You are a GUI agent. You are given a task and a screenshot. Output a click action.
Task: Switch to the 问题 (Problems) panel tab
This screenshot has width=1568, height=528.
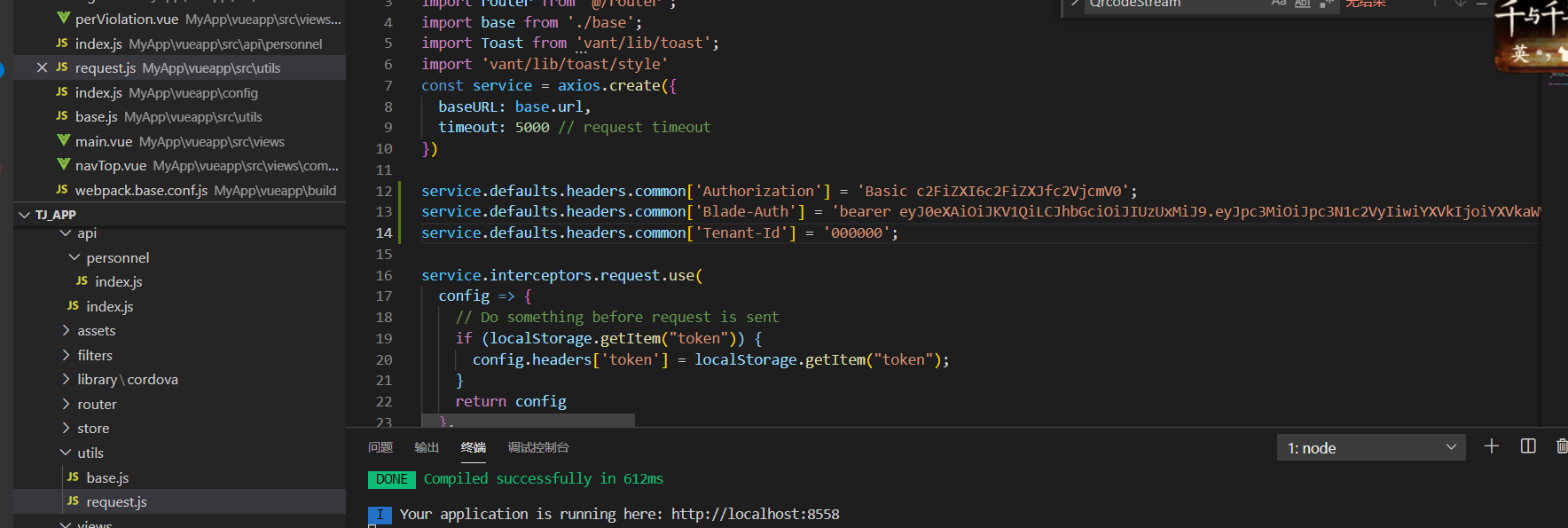(x=380, y=447)
